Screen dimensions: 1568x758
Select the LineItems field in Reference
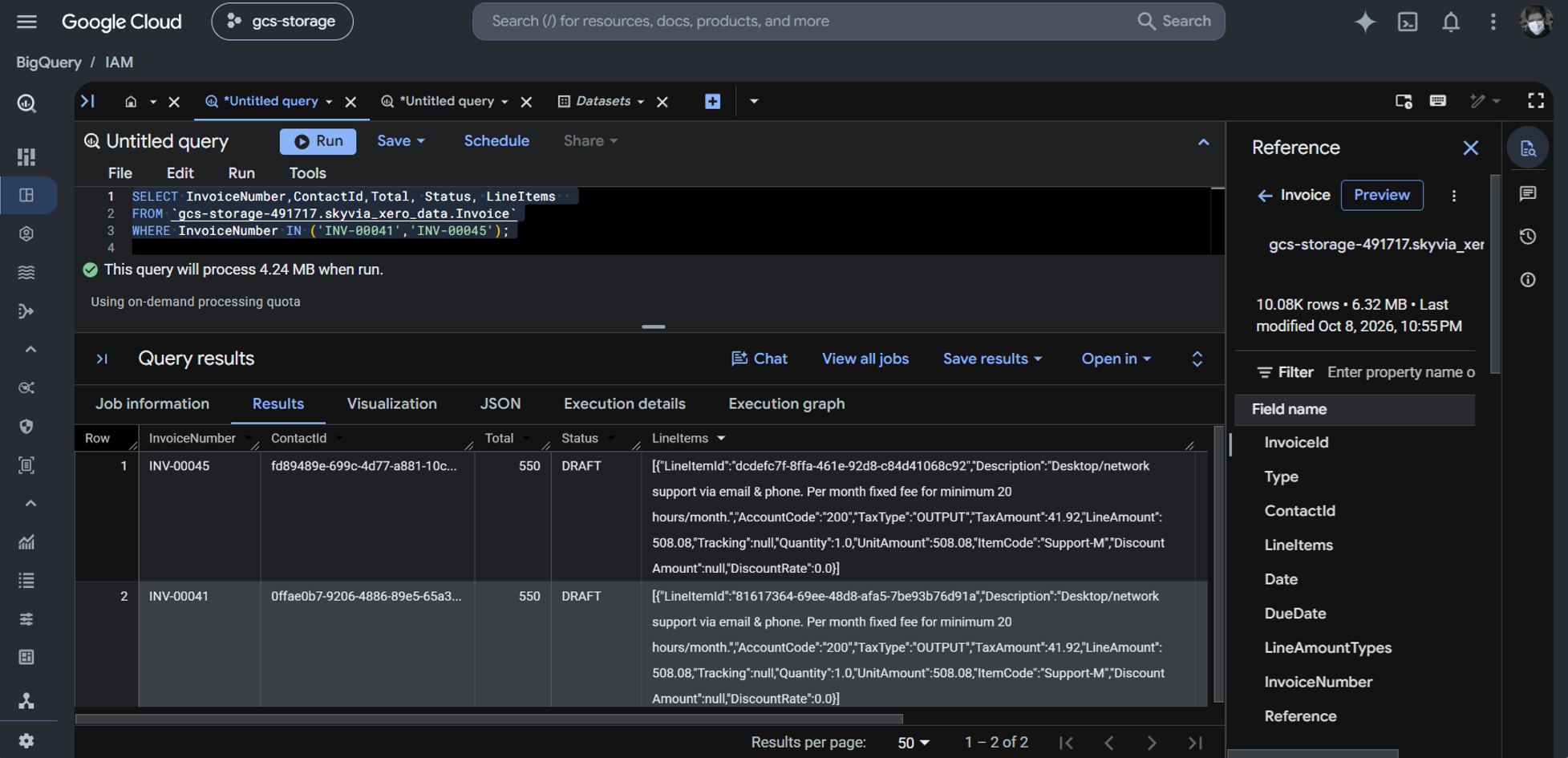tap(1299, 545)
